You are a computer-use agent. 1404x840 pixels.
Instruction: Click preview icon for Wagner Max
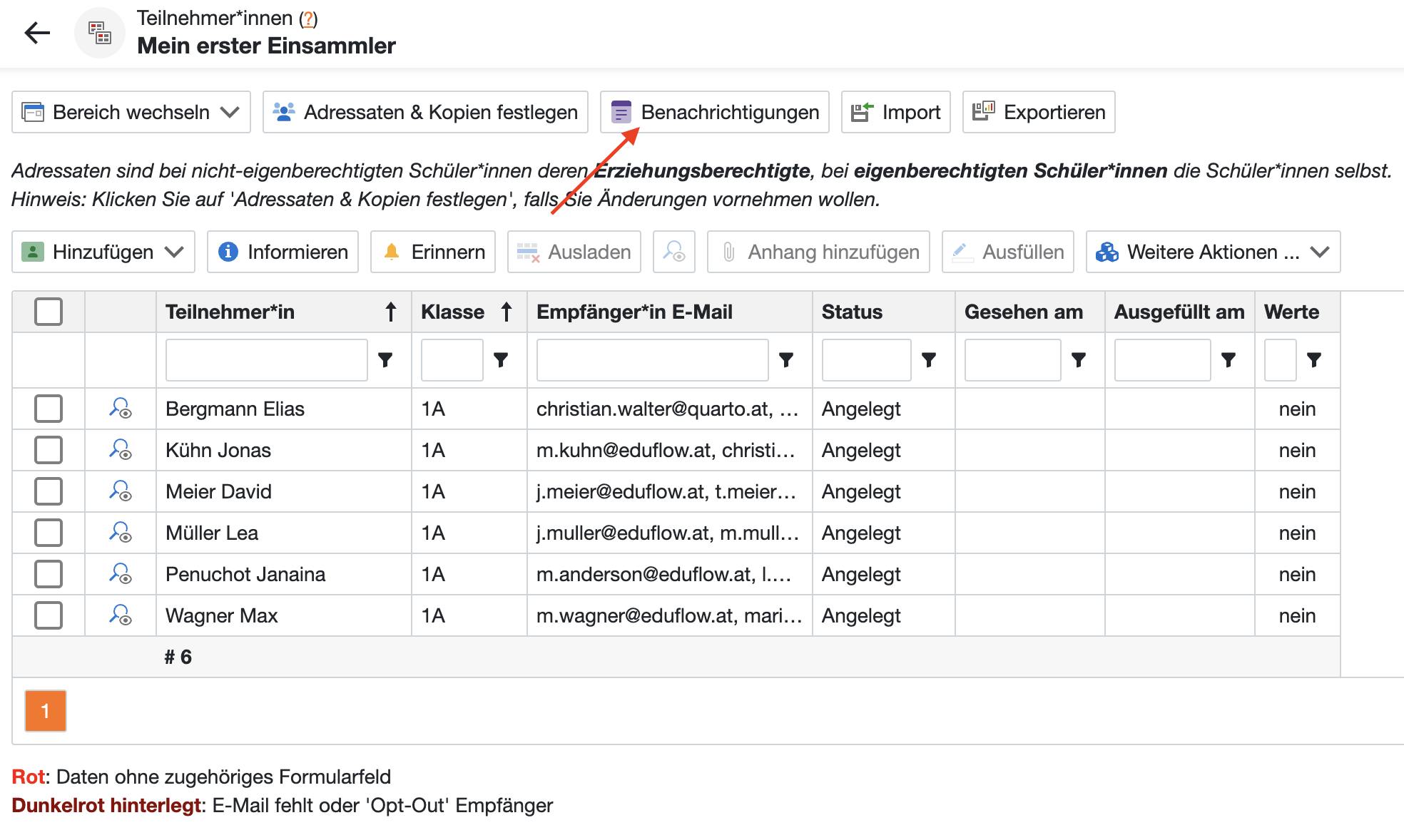click(x=120, y=615)
